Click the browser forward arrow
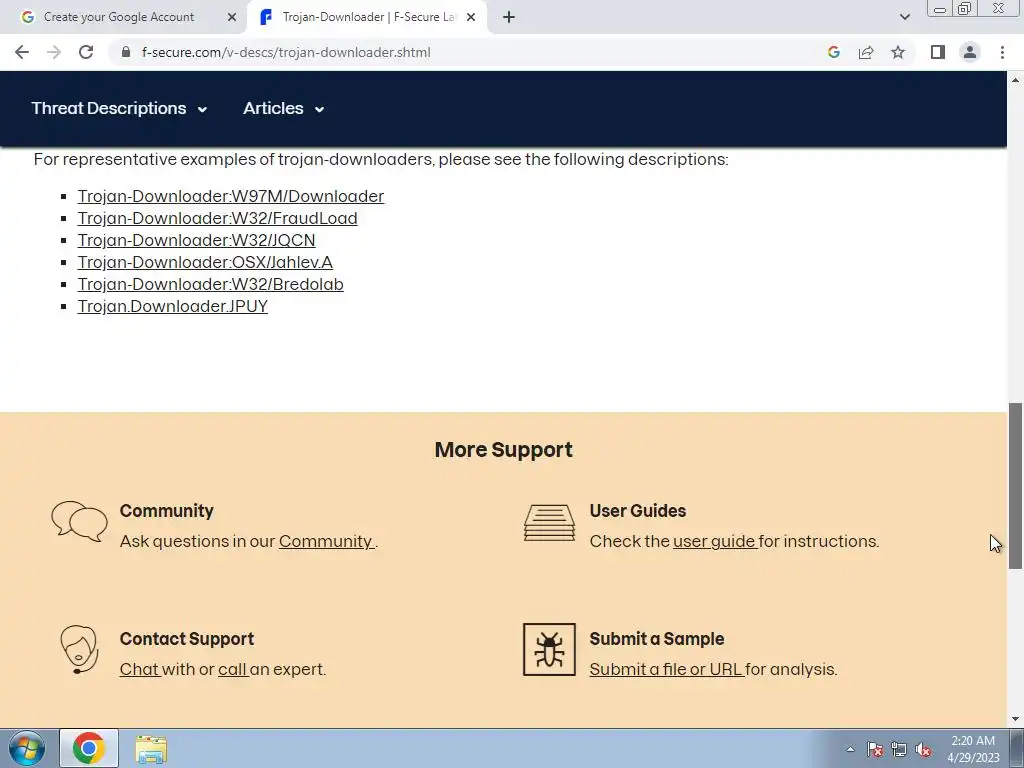 point(54,52)
